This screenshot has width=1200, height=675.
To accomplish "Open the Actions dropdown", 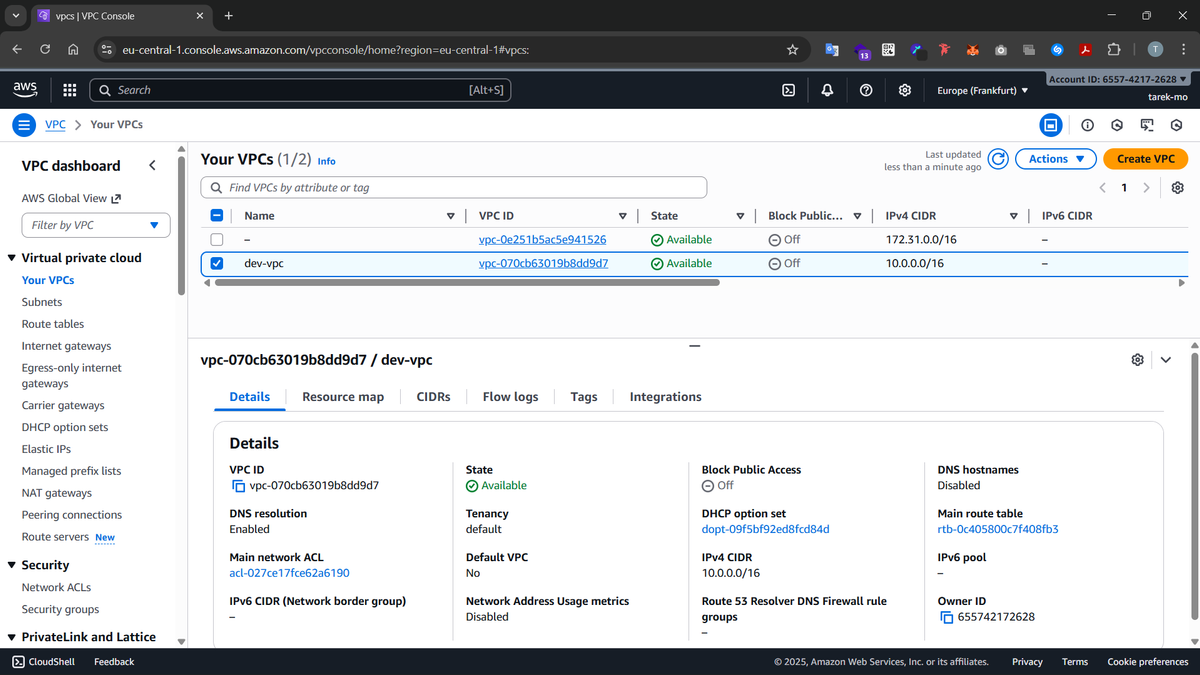I will point(1056,159).
